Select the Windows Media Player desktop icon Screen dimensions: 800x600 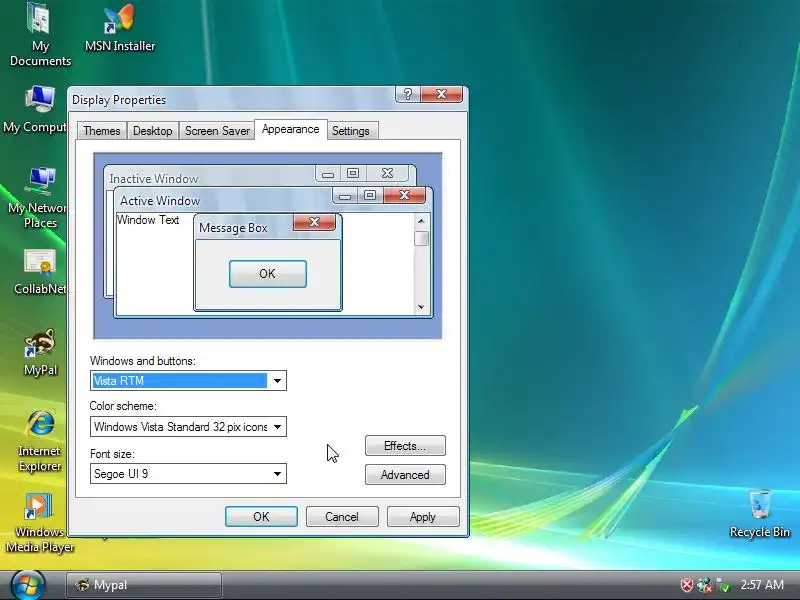[40, 522]
